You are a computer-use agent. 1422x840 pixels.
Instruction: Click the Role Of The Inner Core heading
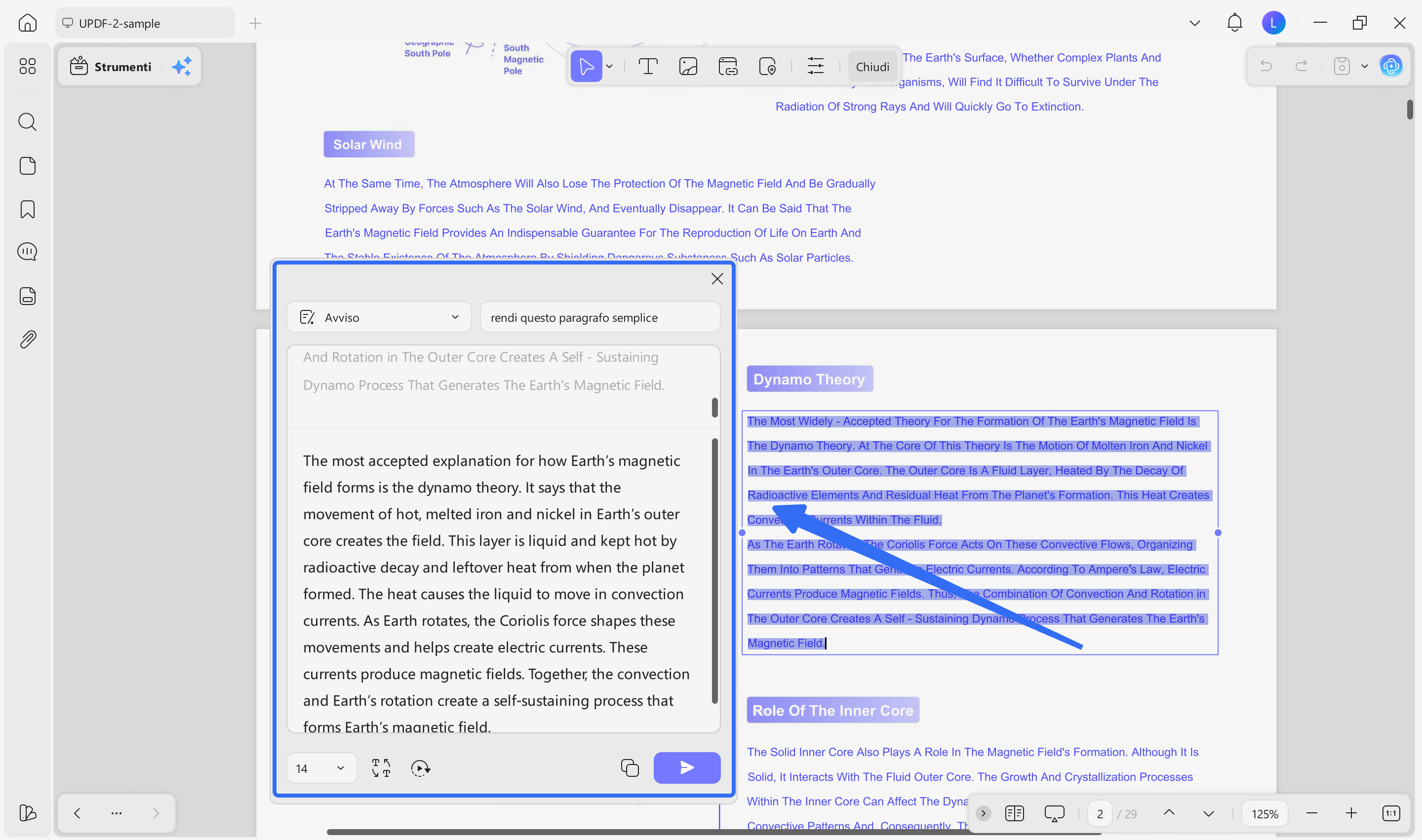[x=832, y=710]
